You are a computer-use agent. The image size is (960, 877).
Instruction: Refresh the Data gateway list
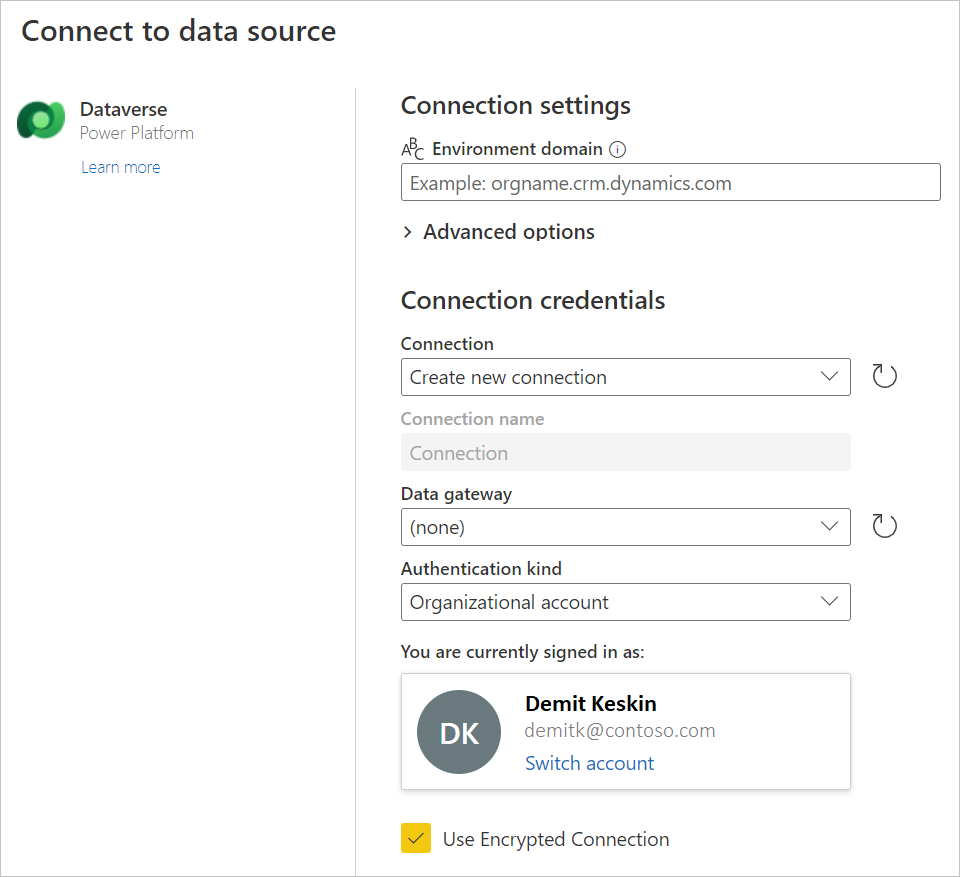click(x=884, y=527)
